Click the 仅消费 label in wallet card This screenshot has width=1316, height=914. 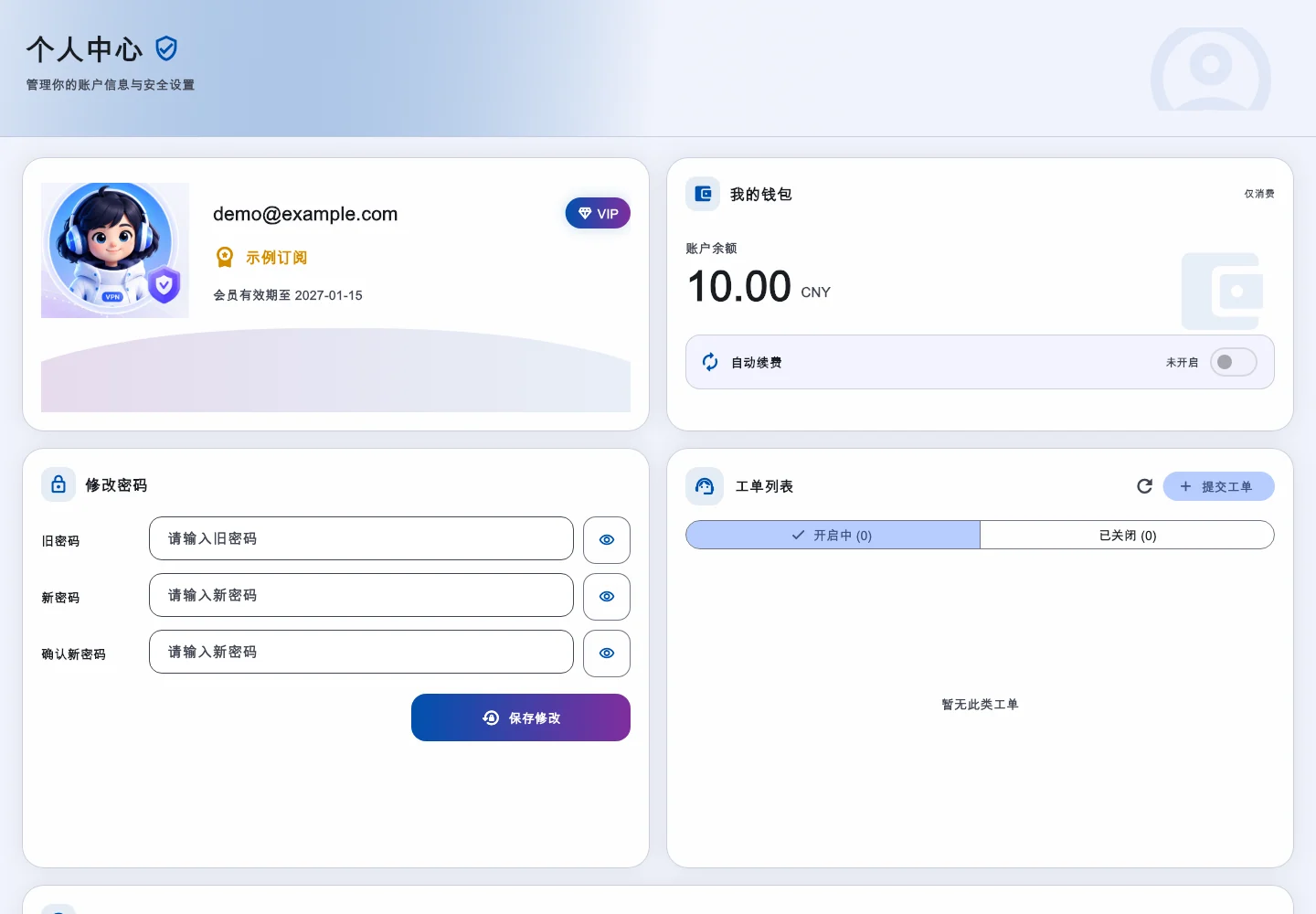coord(1258,194)
